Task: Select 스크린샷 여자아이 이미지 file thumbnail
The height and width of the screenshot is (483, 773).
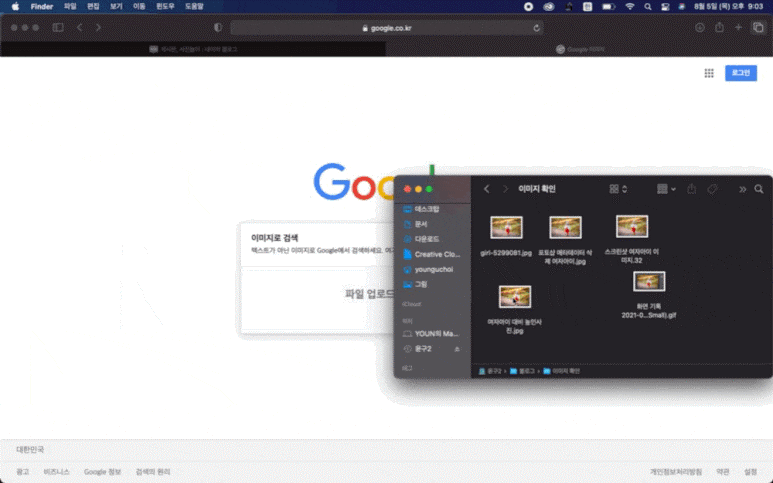Action: (x=632, y=226)
